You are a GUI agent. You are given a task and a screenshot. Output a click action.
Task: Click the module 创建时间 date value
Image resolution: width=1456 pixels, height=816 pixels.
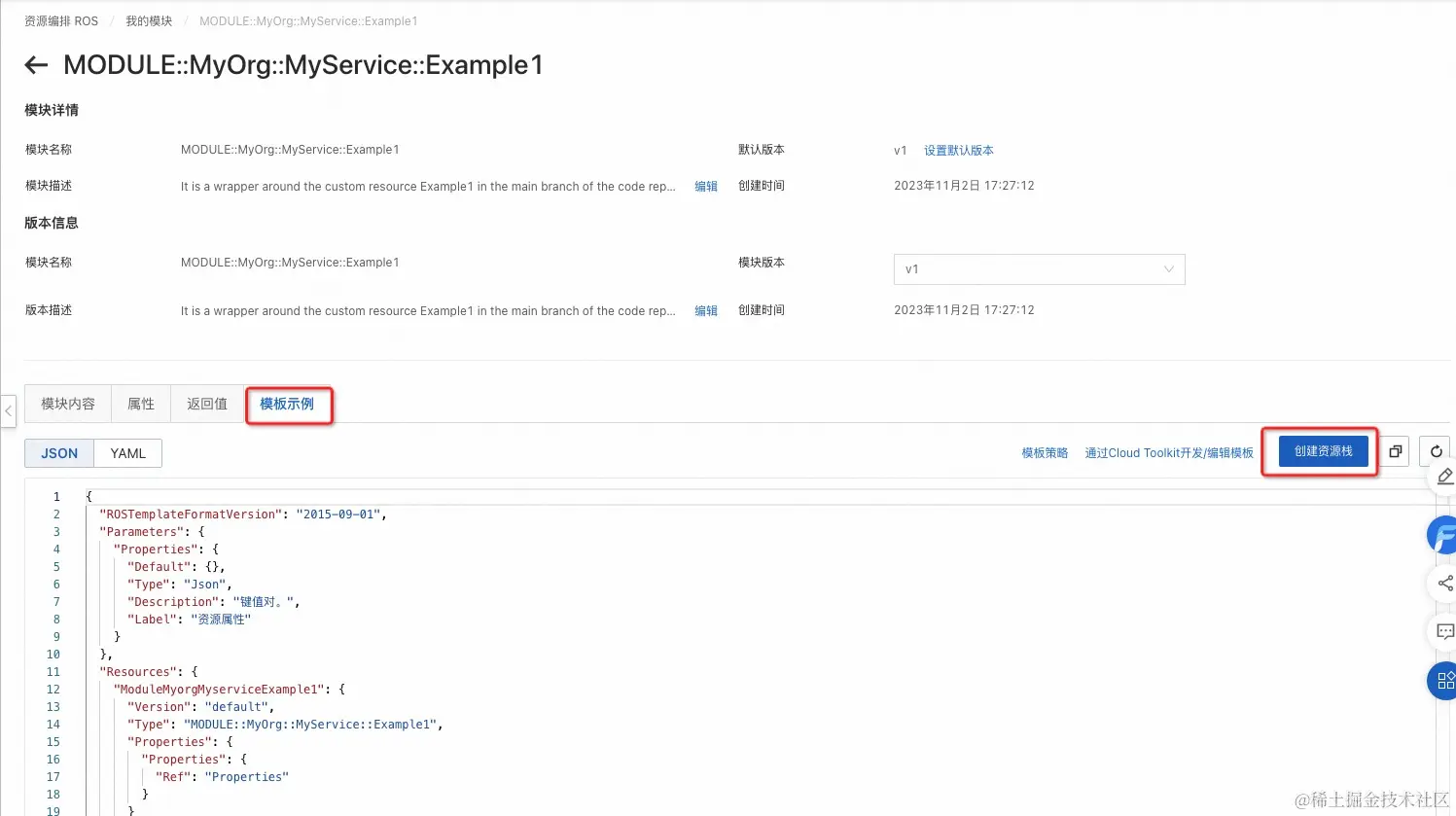964,186
